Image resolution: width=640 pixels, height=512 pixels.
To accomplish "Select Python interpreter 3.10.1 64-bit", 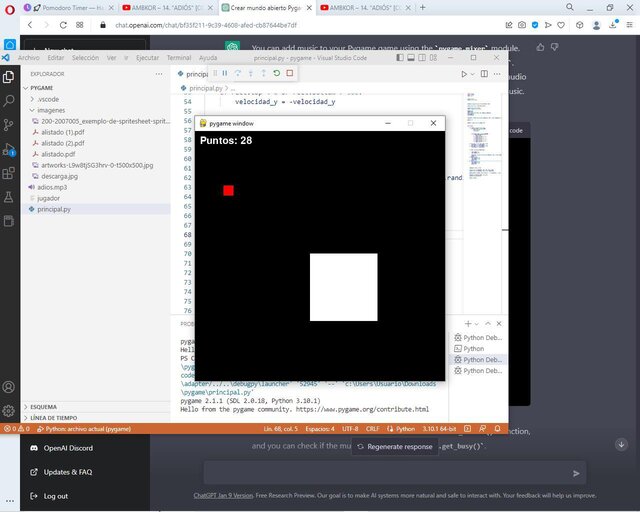I will point(439,429).
